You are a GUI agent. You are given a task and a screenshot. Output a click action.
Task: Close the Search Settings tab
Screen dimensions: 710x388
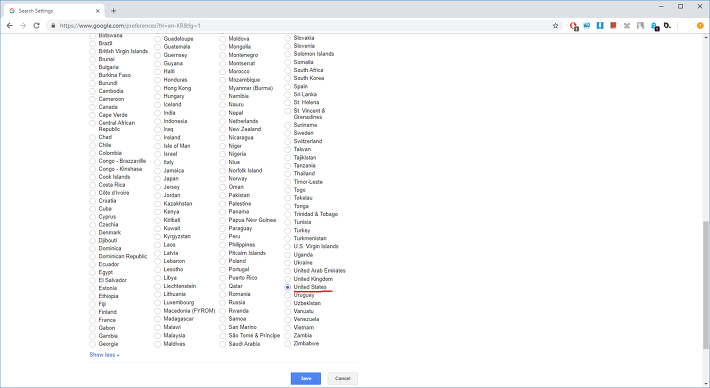[98, 11]
